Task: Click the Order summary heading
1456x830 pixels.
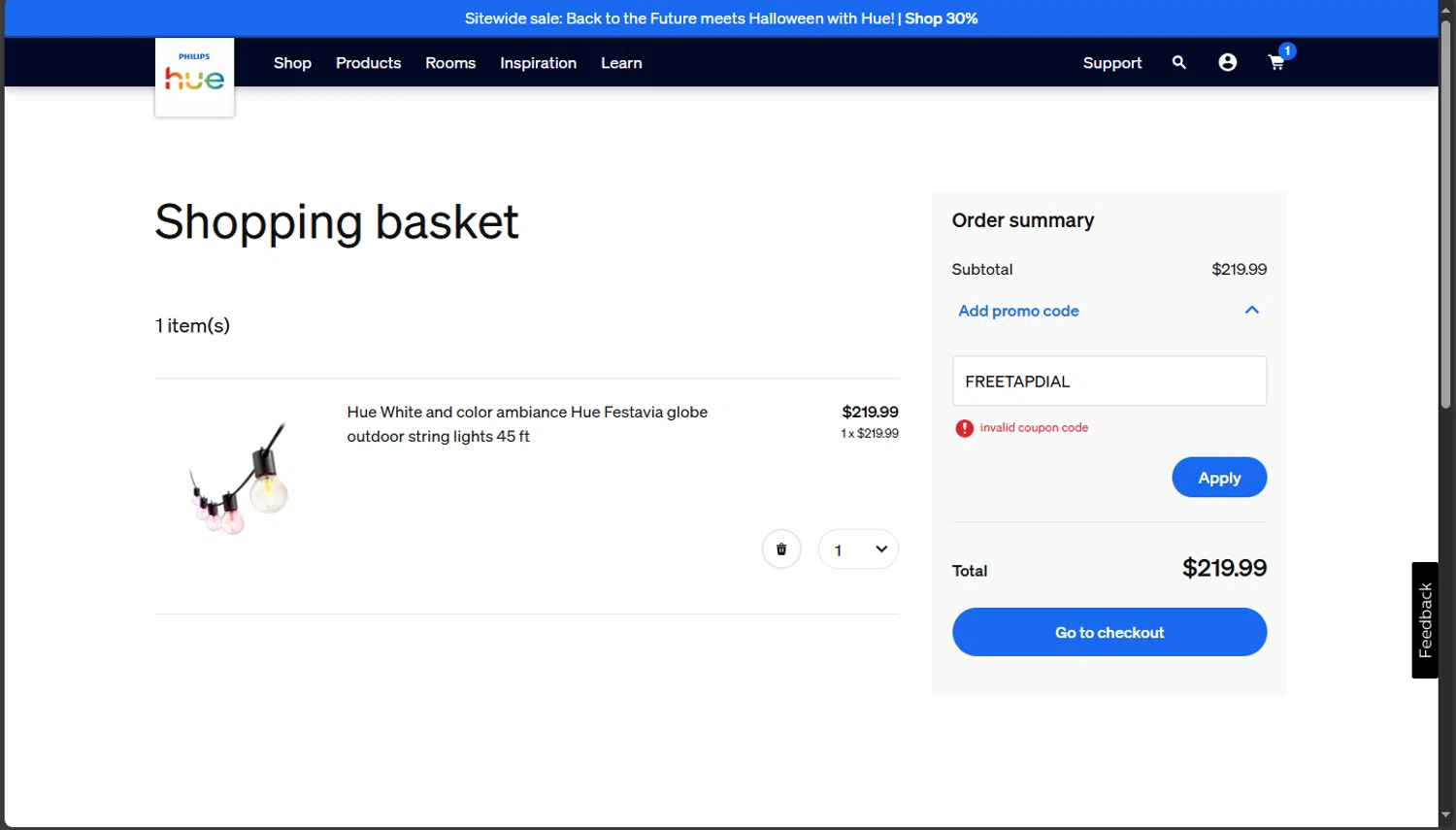Action: [1023, 220]
